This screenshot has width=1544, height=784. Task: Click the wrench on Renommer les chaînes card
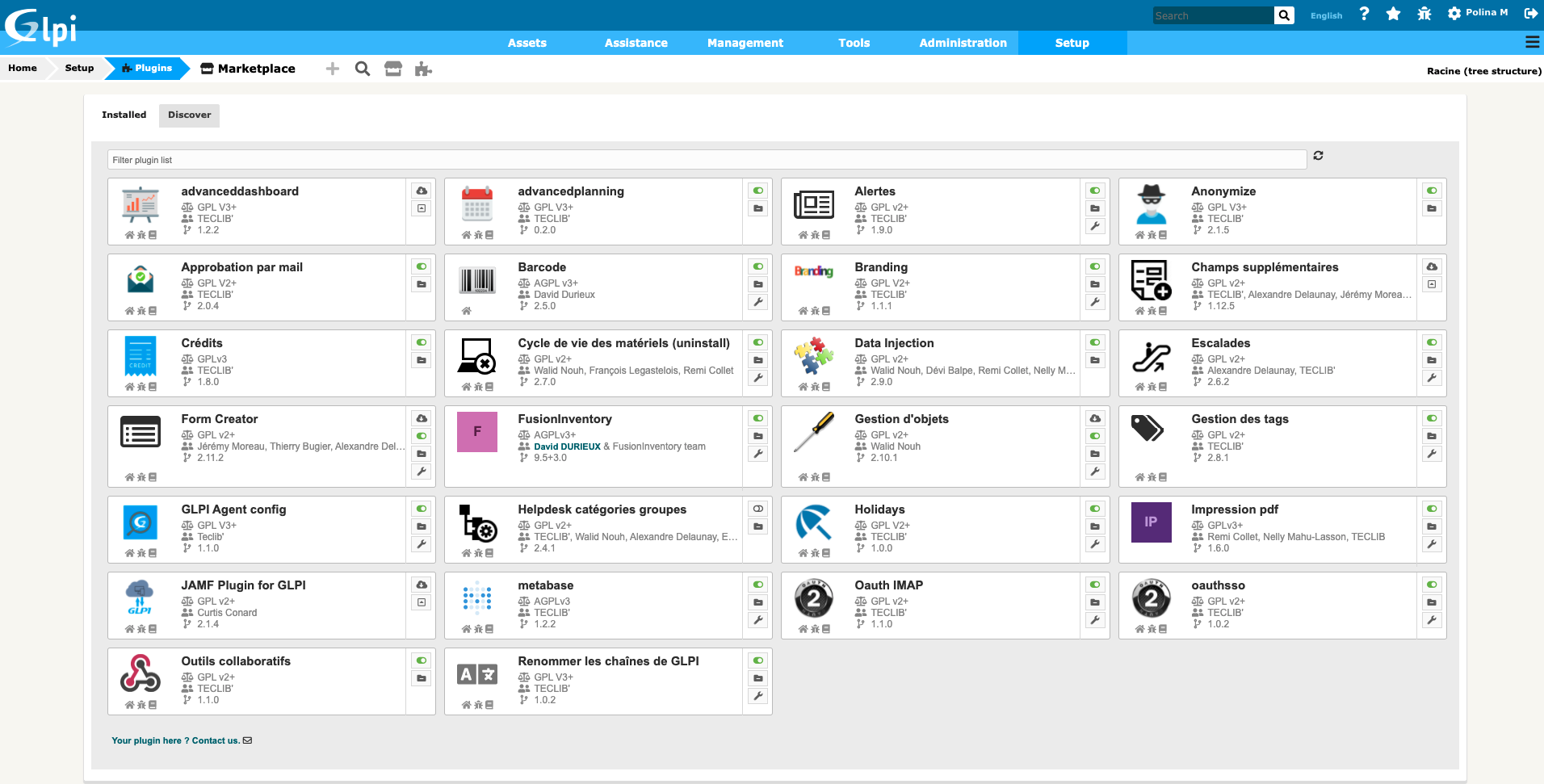point(758,696)
